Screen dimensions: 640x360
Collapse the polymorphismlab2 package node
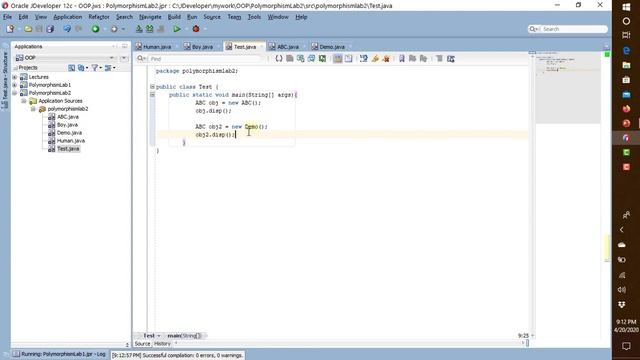click(33, 109)
